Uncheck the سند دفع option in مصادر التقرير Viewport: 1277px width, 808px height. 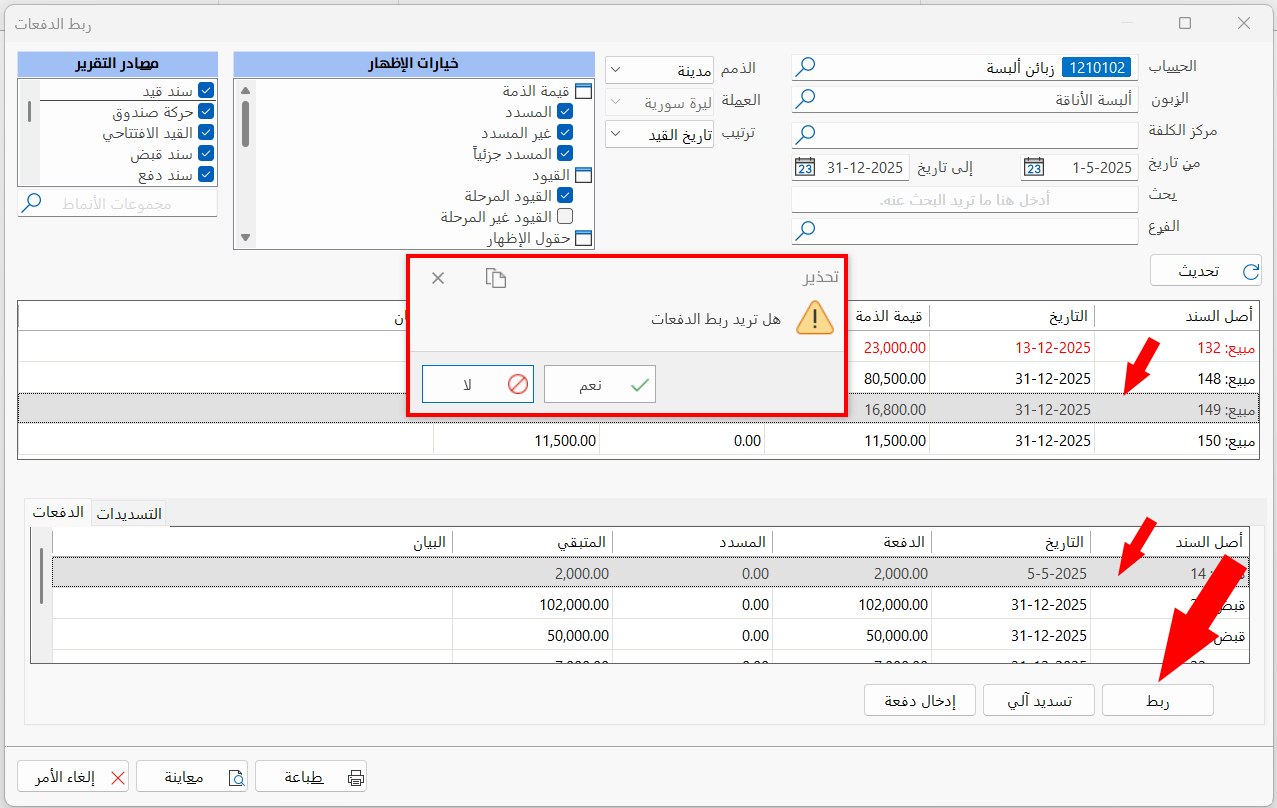pyautogui.click(x=205, y=174)
